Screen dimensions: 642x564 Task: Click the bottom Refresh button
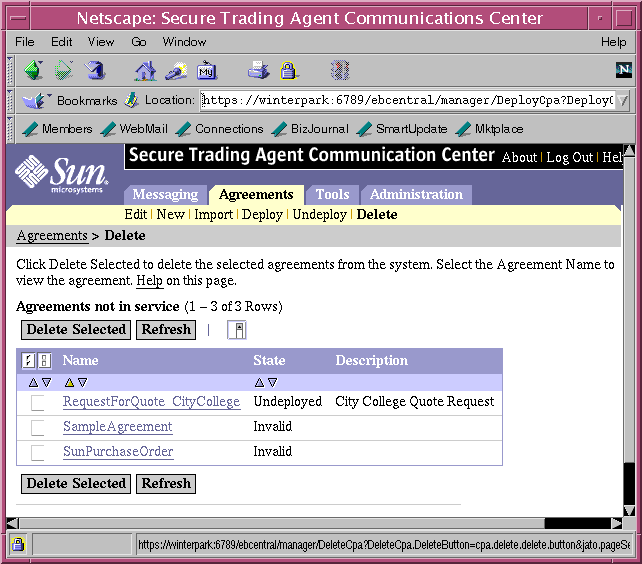click(x=166, y=484)
